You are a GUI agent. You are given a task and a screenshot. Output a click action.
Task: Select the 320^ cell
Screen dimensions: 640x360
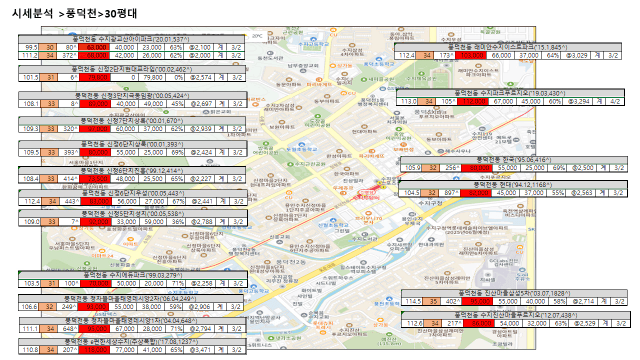[x=69, y=129]
